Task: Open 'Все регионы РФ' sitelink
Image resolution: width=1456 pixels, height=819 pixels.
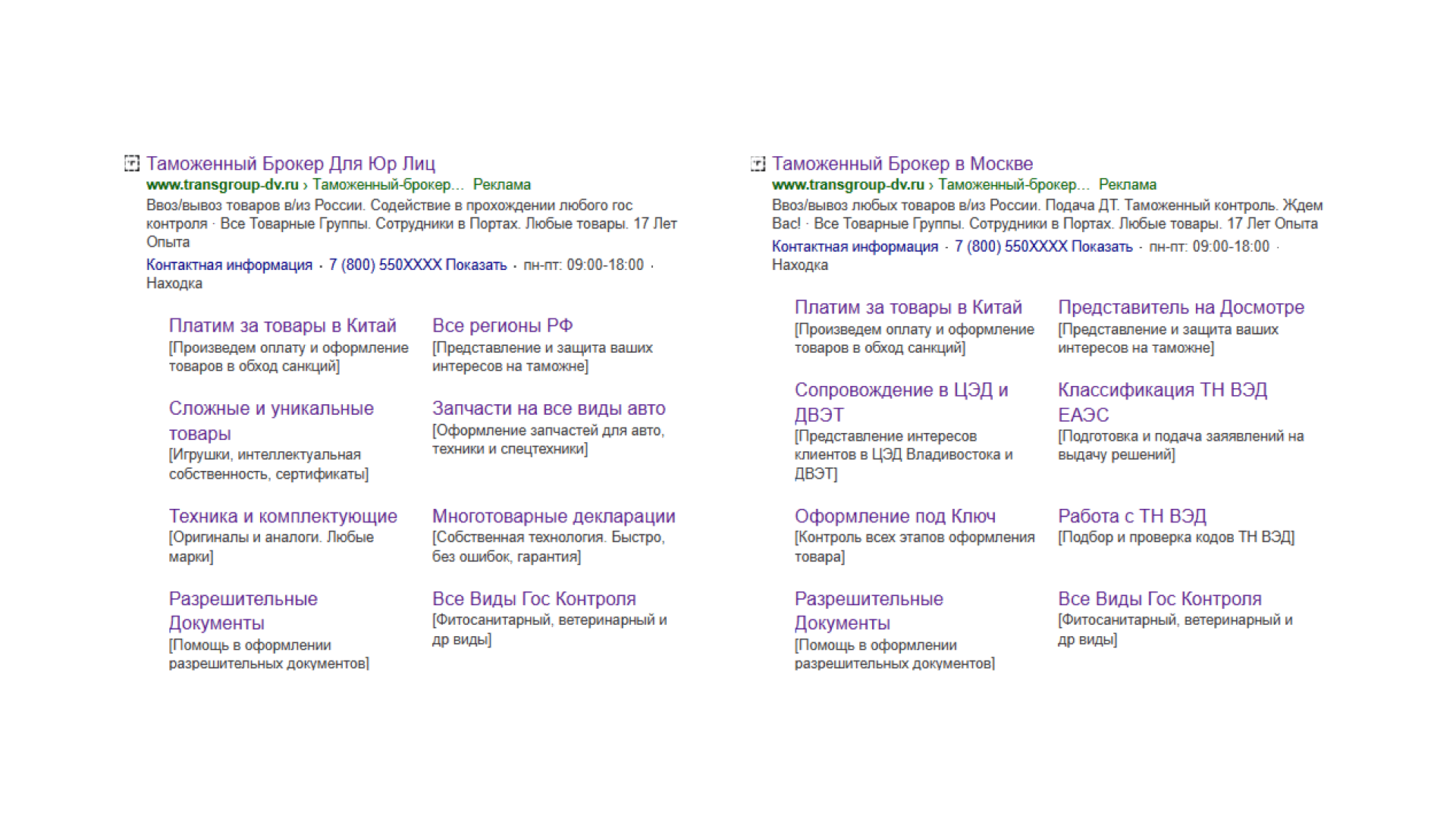Action: [502, 325]
